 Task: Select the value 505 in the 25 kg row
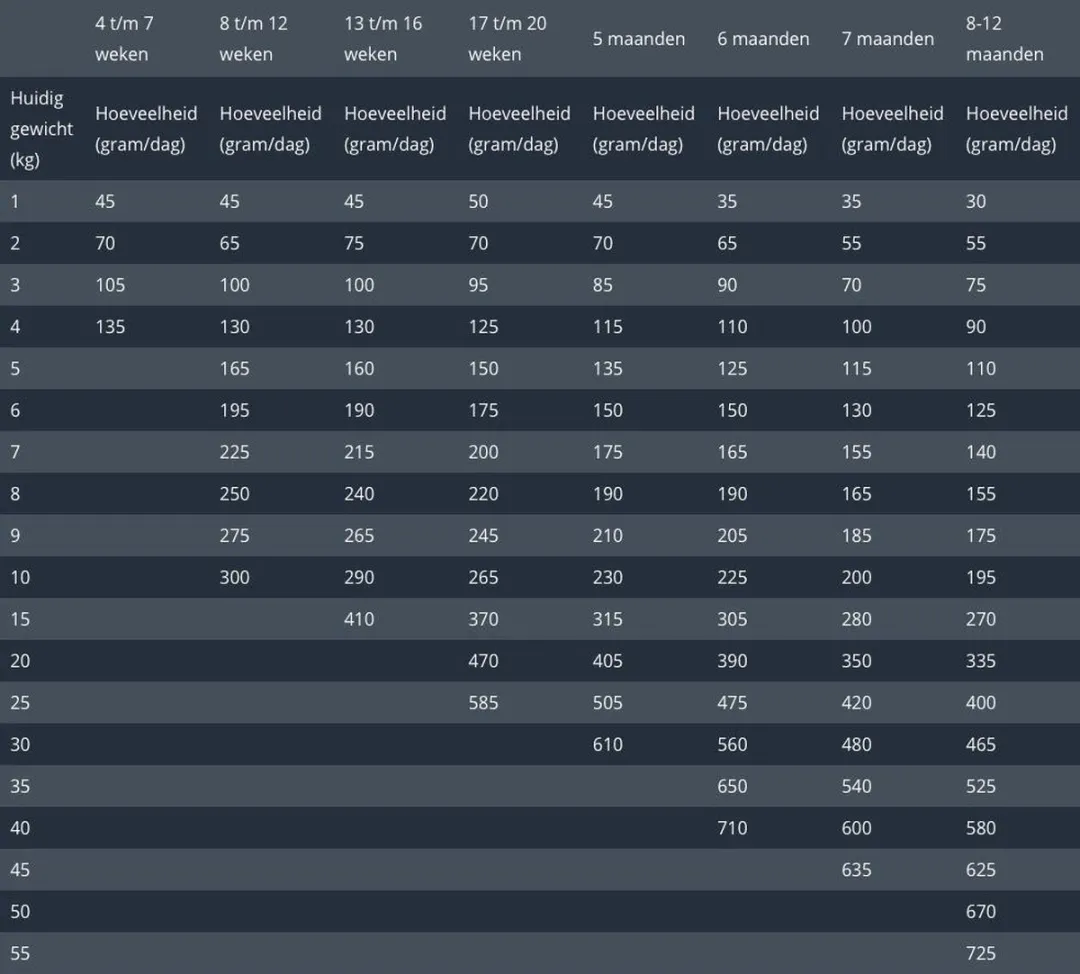pos(608,703)
